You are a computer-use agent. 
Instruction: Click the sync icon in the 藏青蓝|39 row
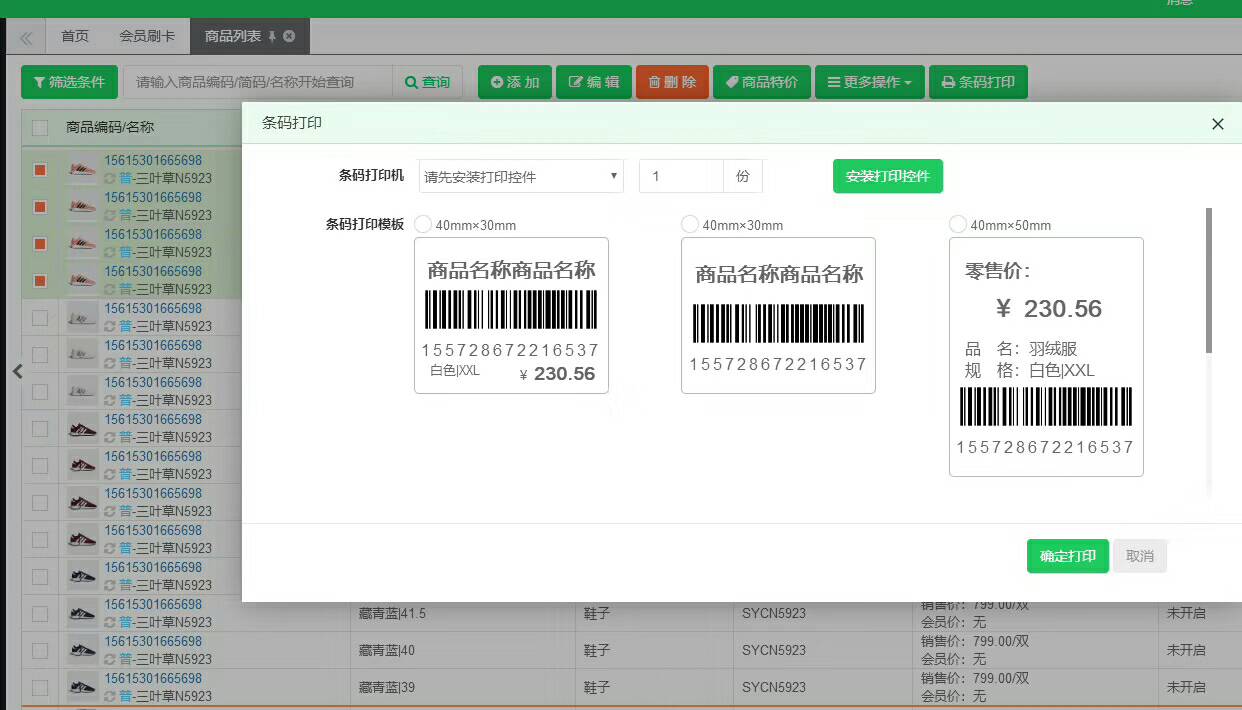(110, 696)
